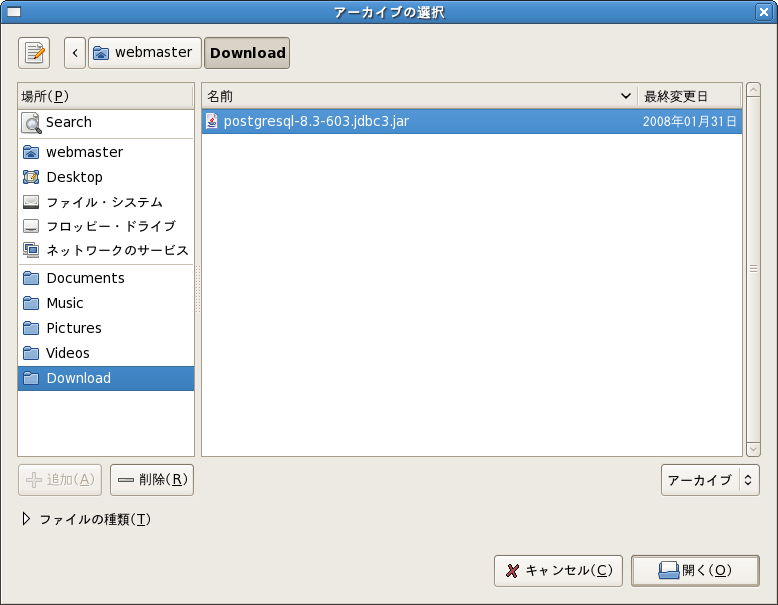
Task: Click the 場所(P) places header
Action: [106, 96]
